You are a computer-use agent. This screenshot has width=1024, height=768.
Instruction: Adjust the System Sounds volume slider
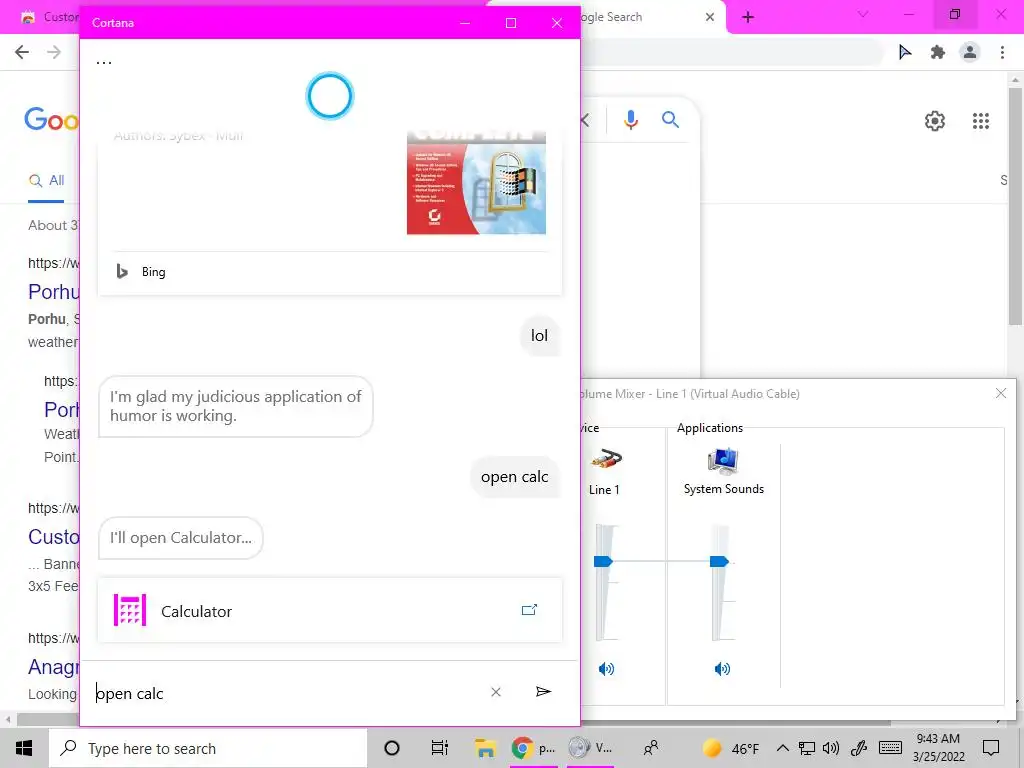point(719,562)
